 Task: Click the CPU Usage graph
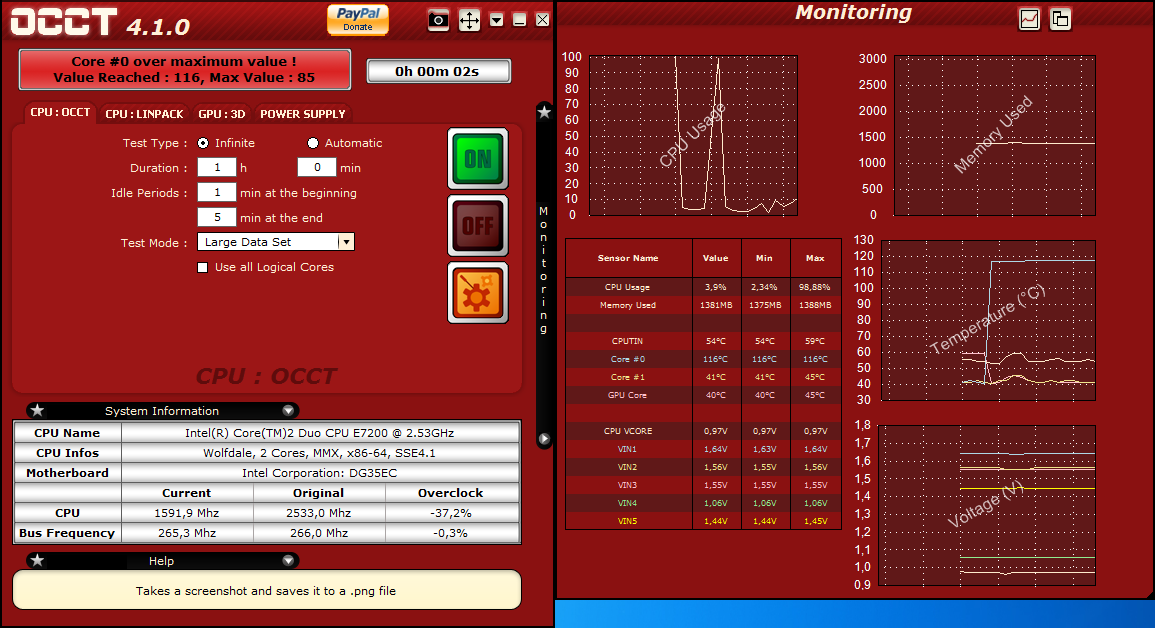693,135
